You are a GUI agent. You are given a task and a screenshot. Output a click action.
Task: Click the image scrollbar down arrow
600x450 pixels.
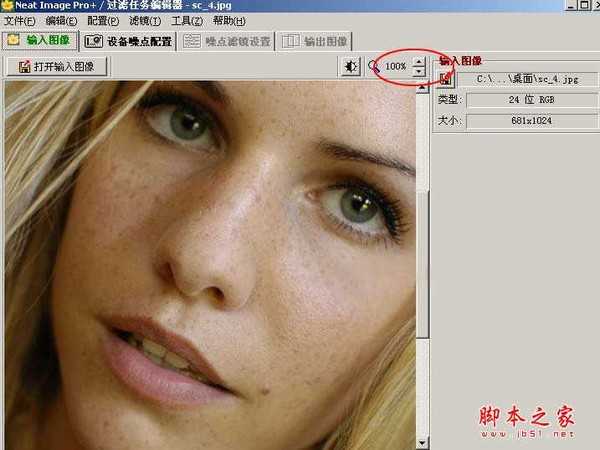tap(422, 442)
